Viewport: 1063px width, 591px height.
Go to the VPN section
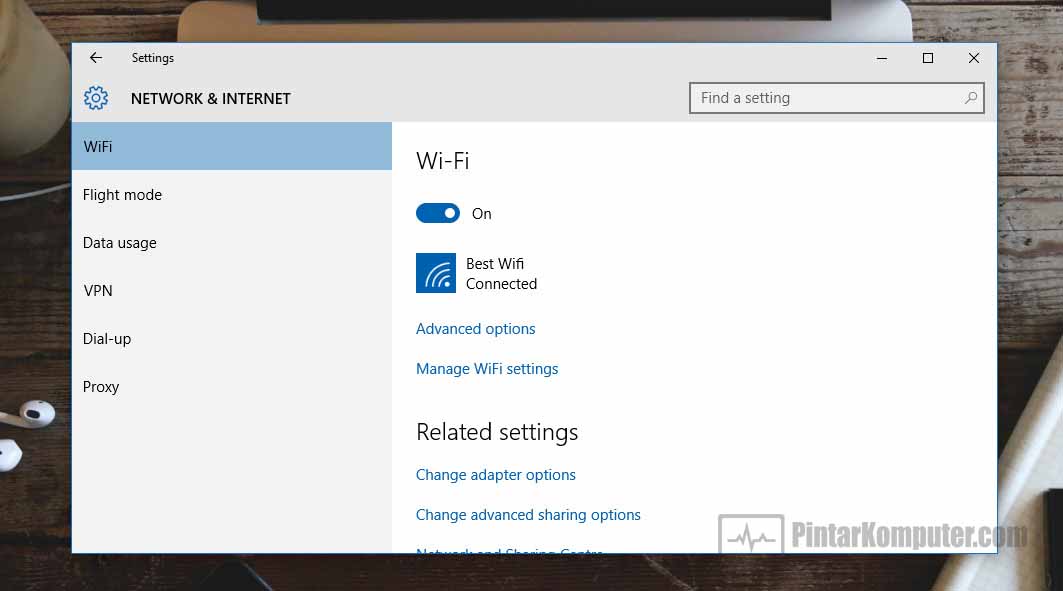tap(232, 291)
